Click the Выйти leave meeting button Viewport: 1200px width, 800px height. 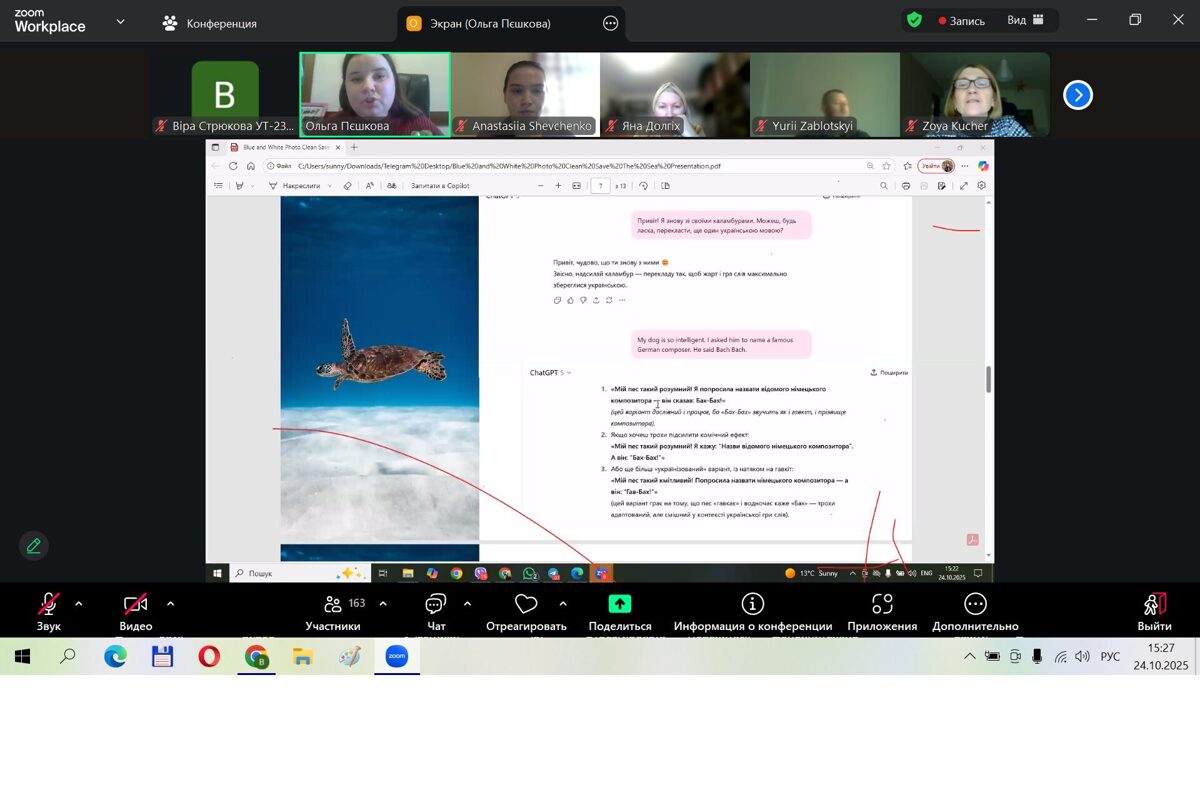point(1154,611)
